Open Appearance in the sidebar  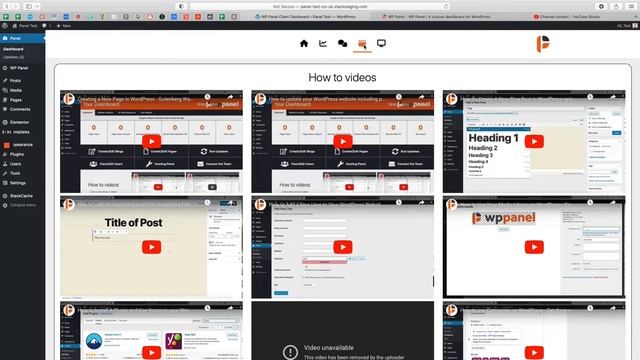[22, 144]
